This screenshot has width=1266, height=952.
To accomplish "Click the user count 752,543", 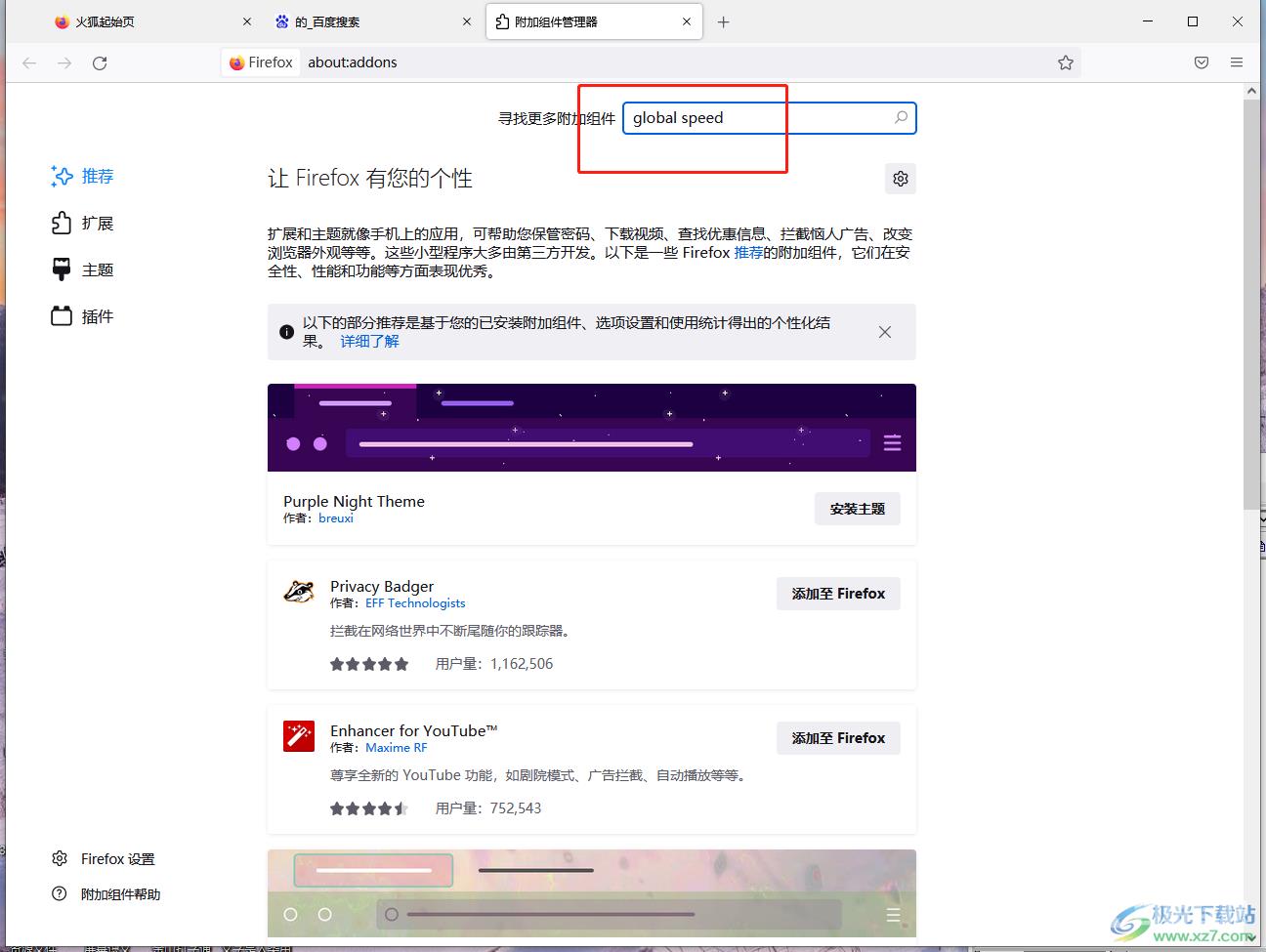I will [516, 808].
